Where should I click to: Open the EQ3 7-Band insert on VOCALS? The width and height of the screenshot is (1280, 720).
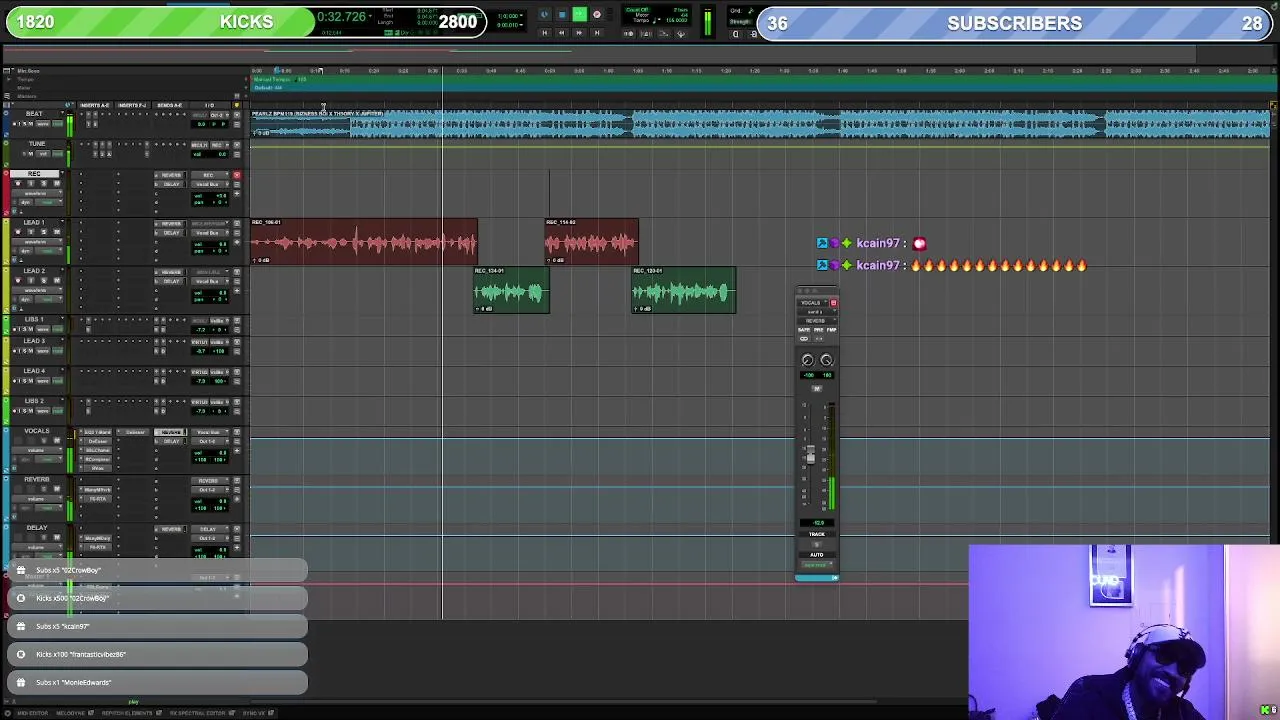point(98,432)
